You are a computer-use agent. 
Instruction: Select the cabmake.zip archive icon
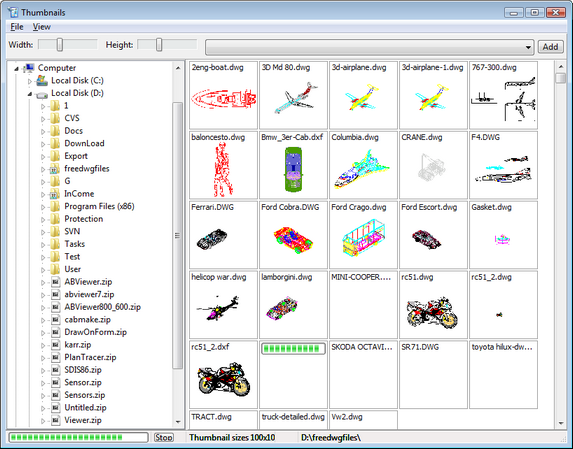[55, 320]
